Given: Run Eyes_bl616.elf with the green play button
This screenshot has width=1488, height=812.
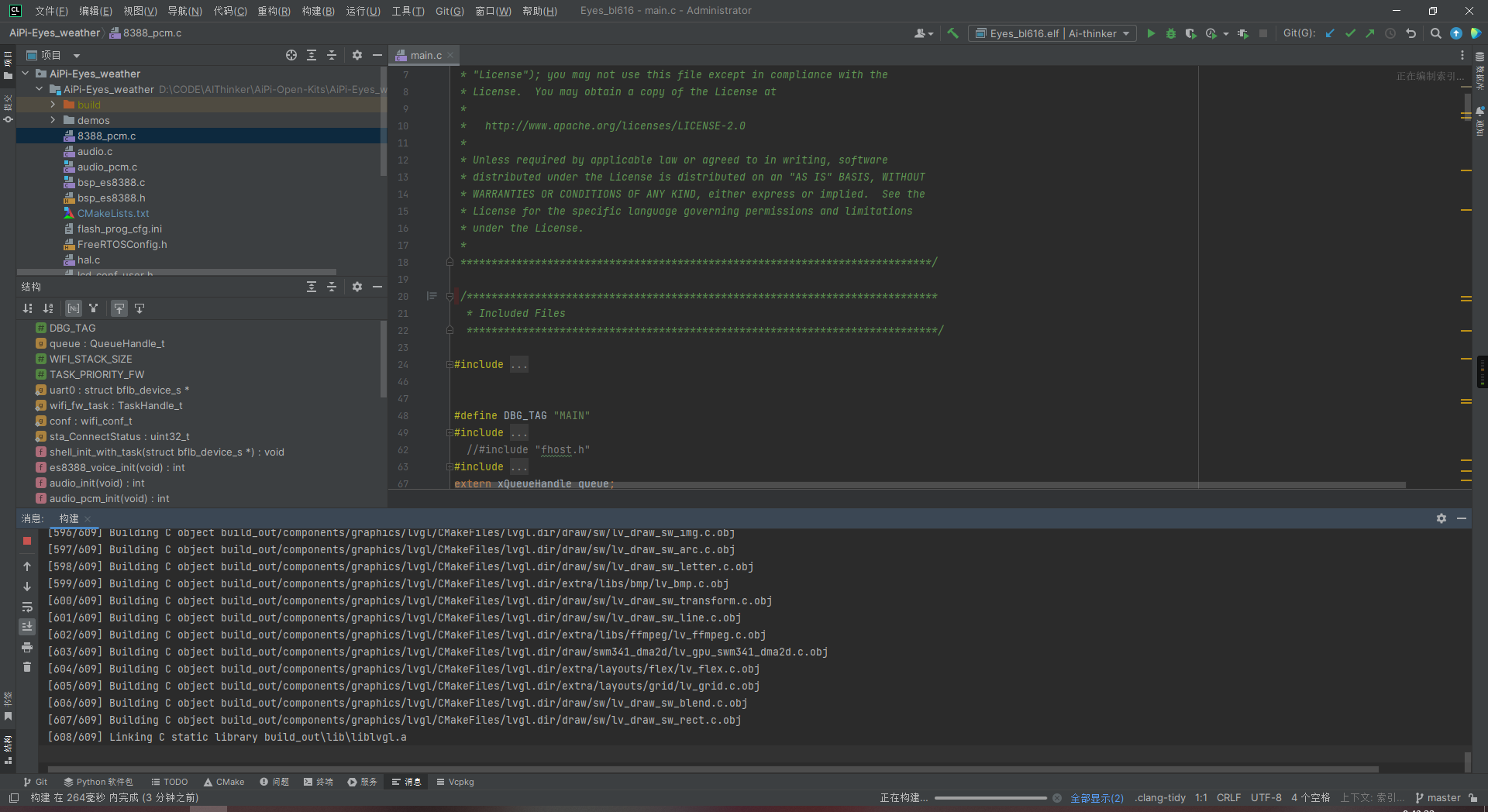Looking at the screenshot, I should coord(1151,33).
